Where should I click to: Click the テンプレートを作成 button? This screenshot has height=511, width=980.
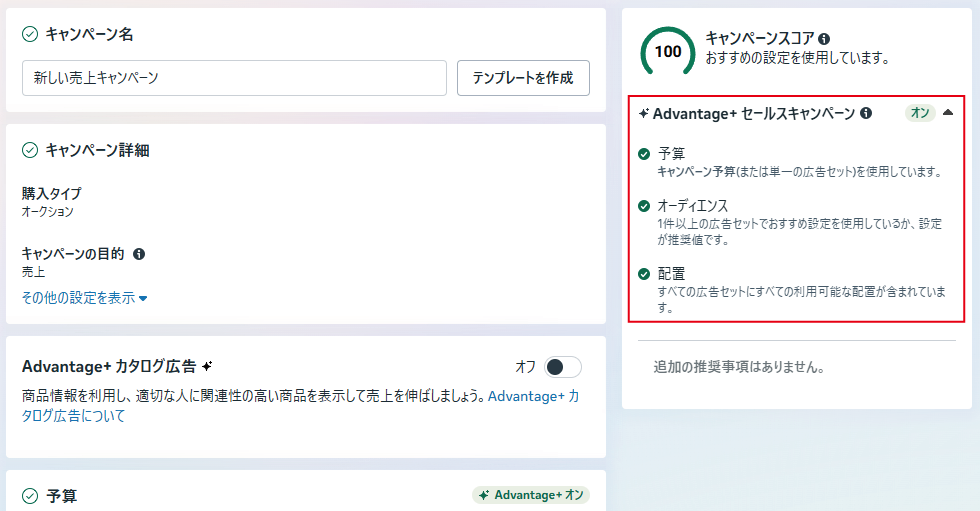[x=523, y=78]
